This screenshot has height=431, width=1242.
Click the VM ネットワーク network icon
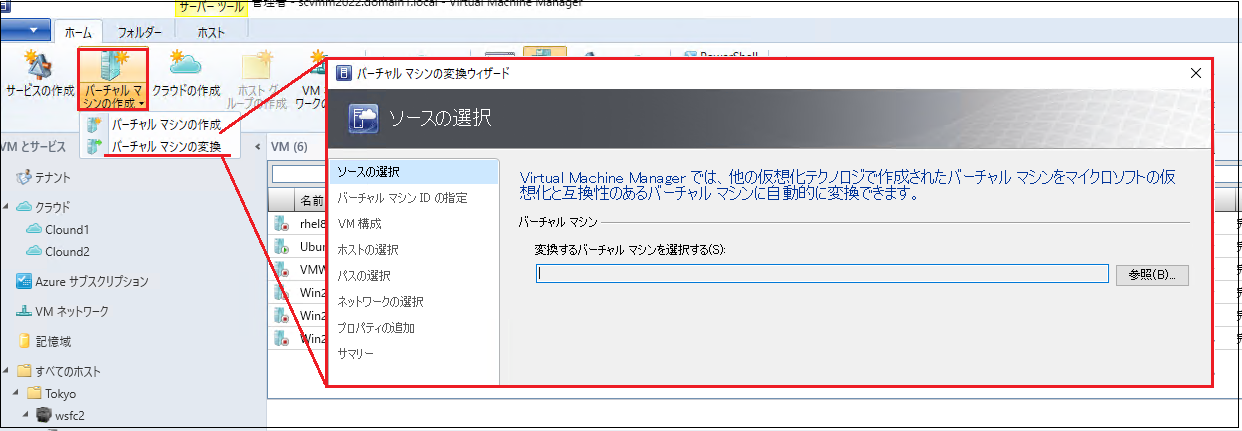click(24, 311)
